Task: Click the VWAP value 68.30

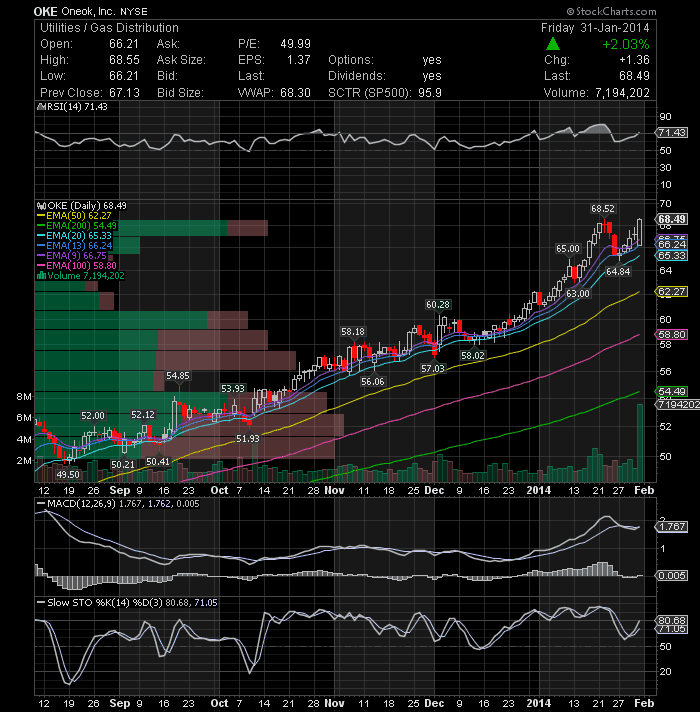Action: (x=296, y=93)
